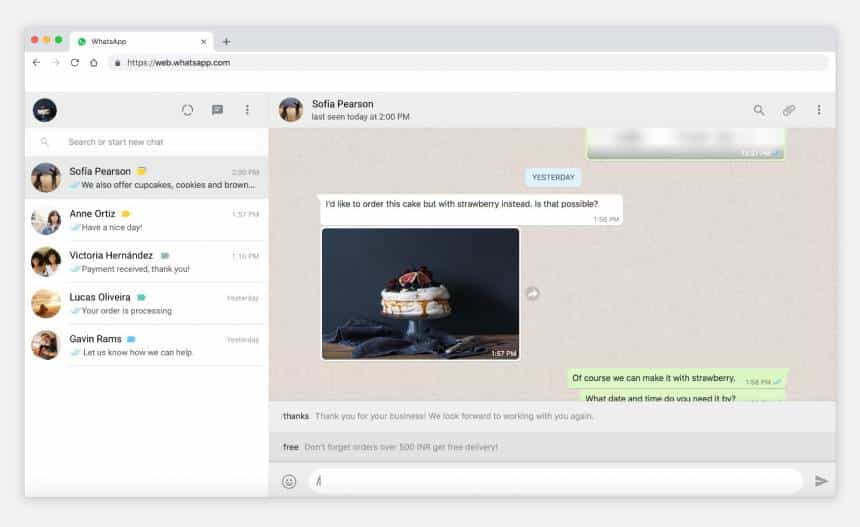Search within the Sofia Pearson conversation
Image resolution: width=860 pixels, height=527 pixels.
point(759,110)
